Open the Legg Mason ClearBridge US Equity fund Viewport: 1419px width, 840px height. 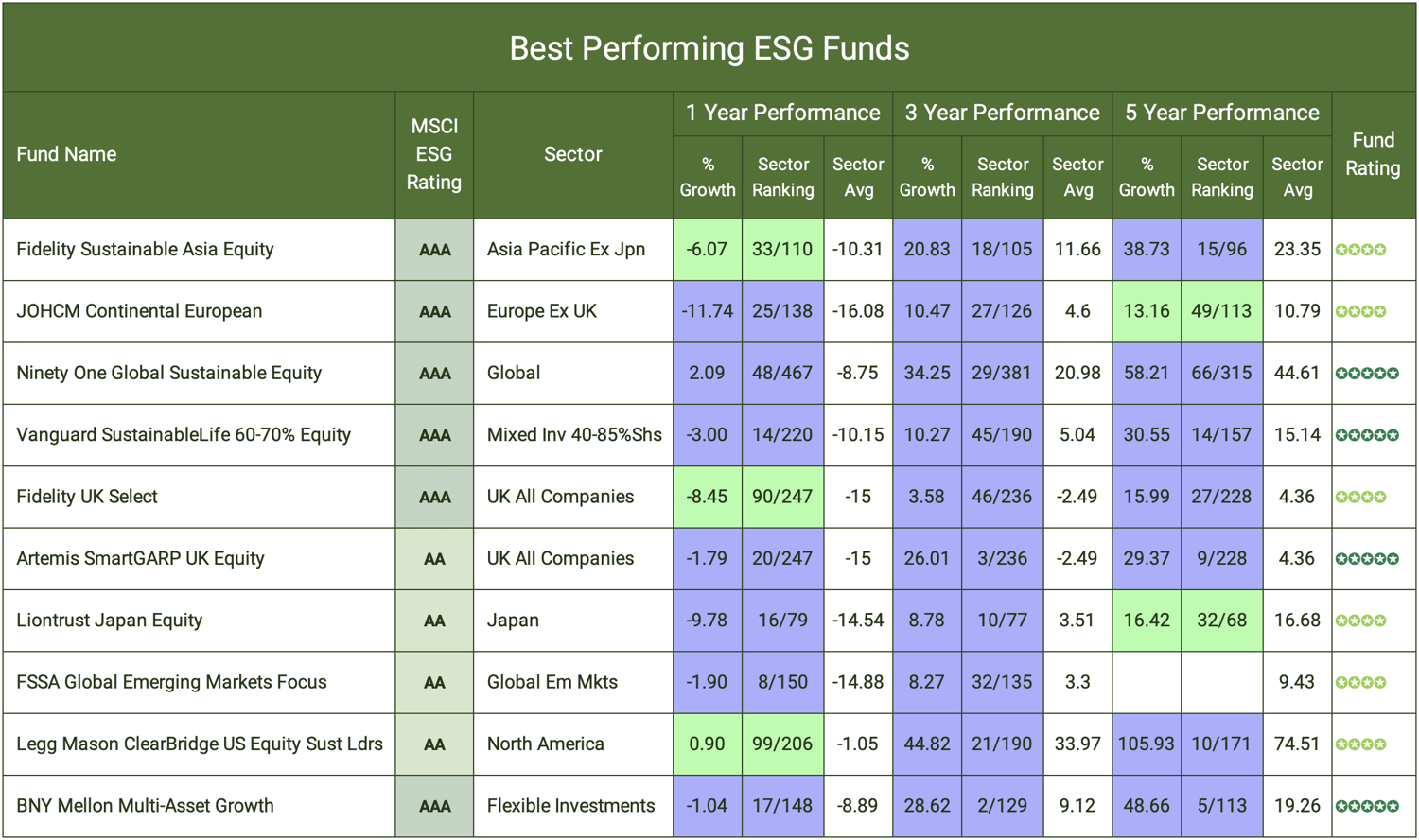[200, 744]
